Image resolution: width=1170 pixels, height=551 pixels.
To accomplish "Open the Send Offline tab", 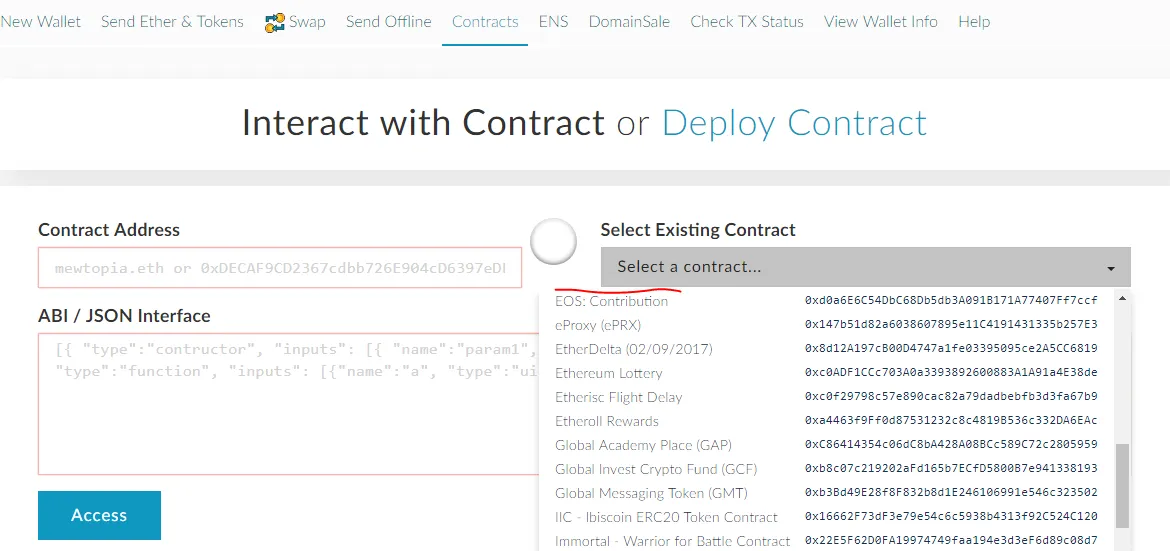I will click(389, 22).
